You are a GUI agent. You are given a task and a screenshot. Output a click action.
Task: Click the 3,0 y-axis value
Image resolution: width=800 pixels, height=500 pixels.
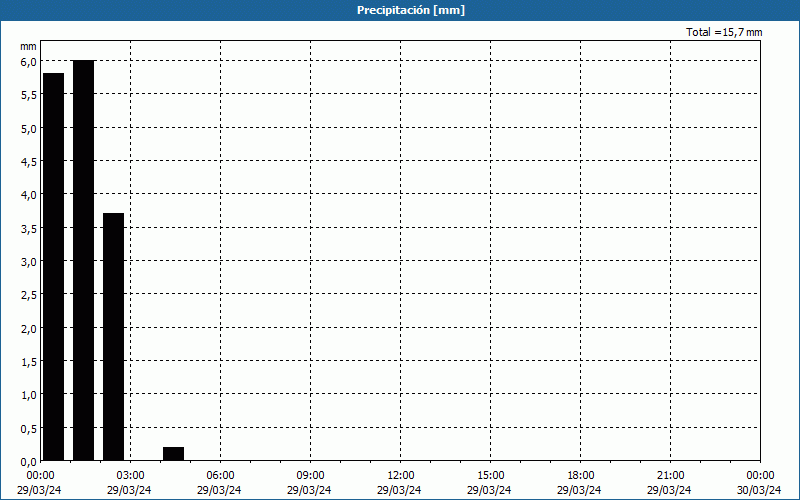(x=29, y=262)
